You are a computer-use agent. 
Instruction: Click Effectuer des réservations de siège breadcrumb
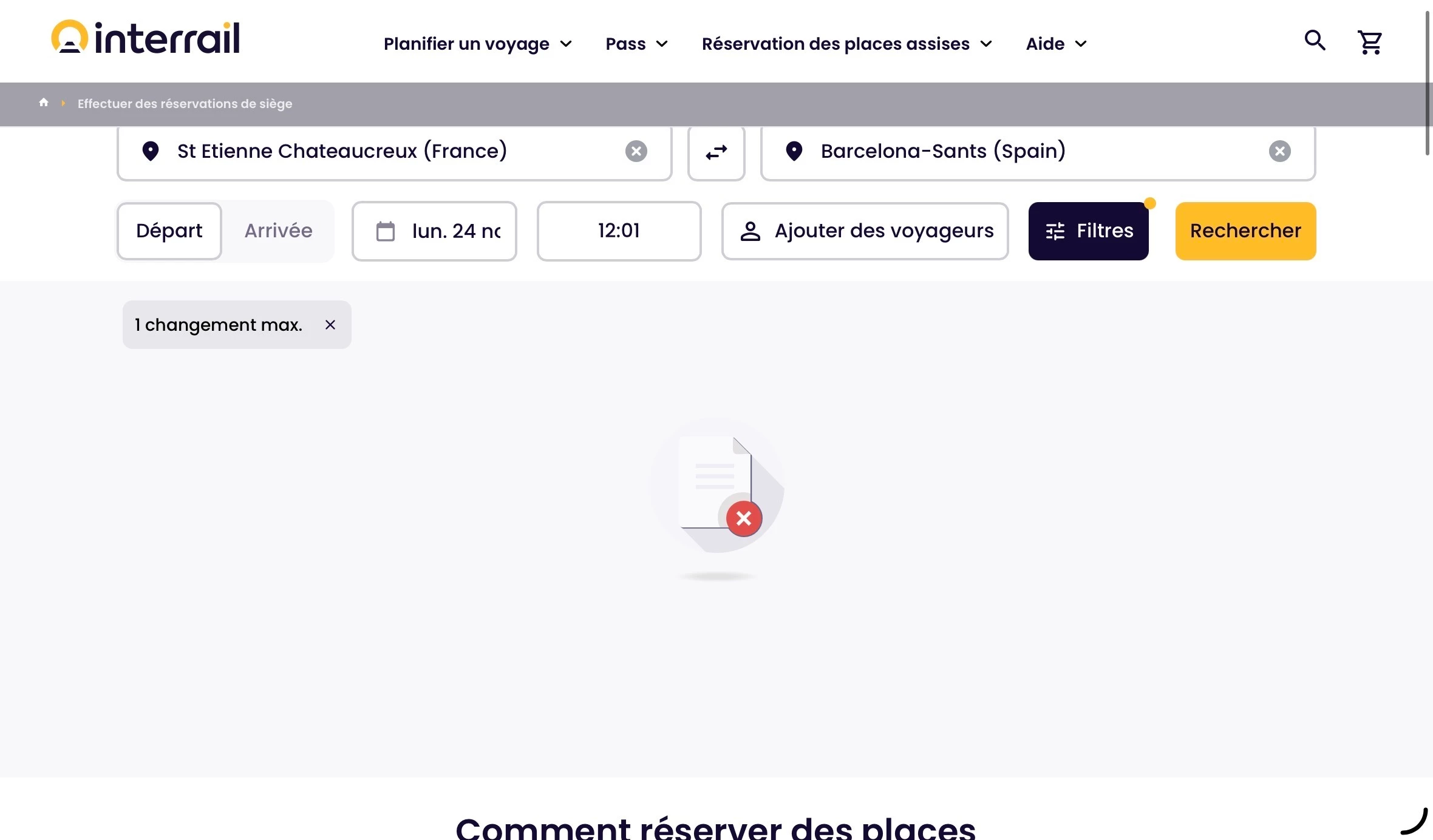(185, 104)
